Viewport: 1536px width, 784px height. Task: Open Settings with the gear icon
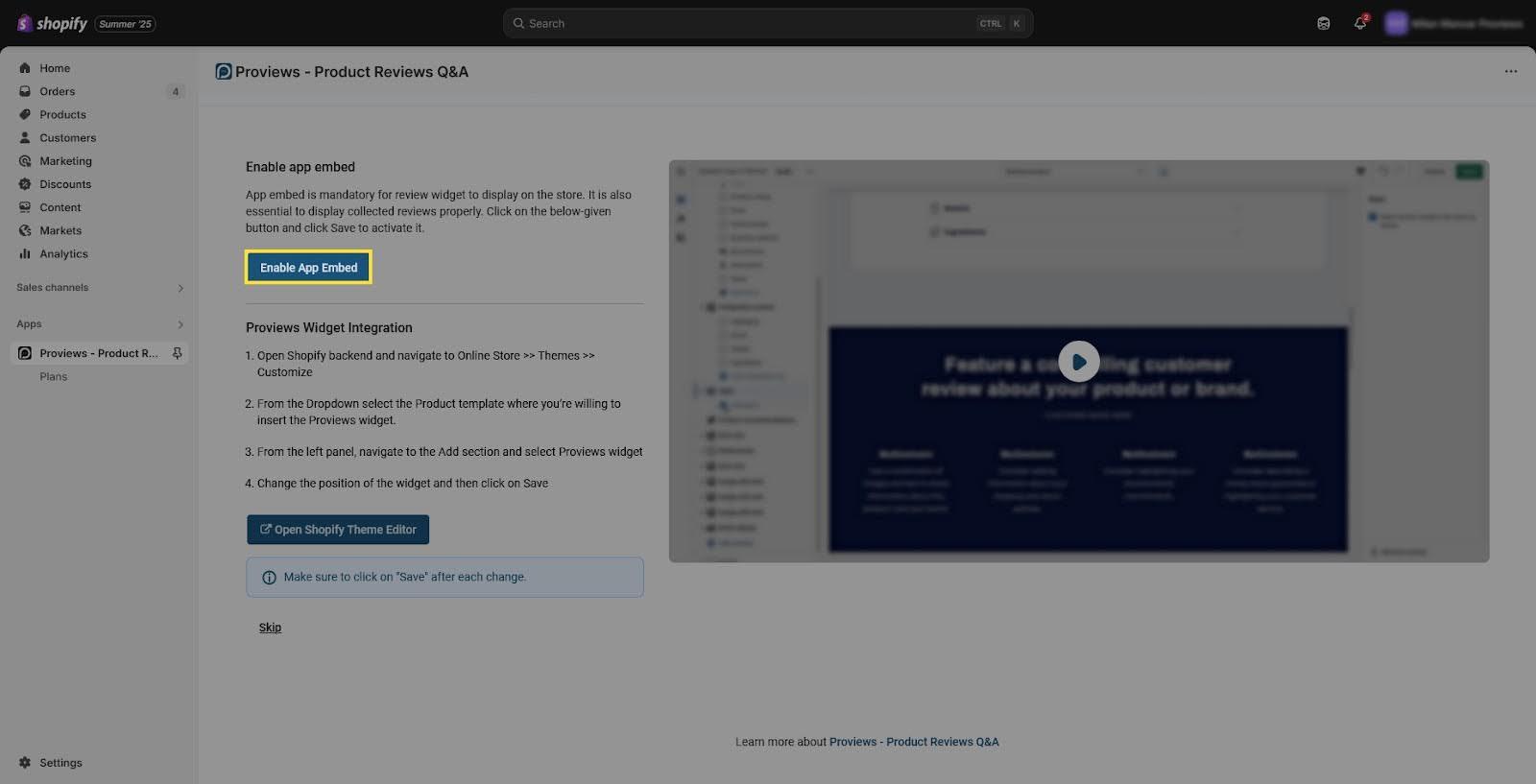tap(25, 763)
